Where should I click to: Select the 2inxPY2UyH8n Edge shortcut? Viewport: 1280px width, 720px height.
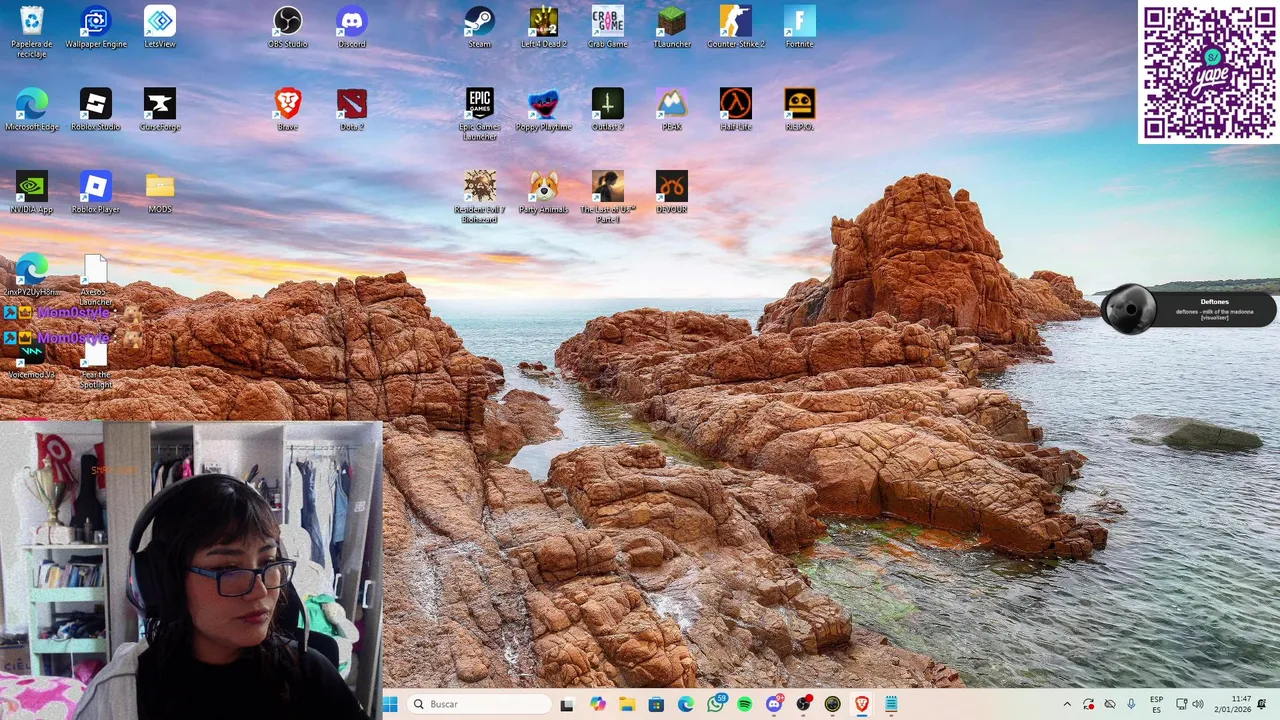point(32,275)
